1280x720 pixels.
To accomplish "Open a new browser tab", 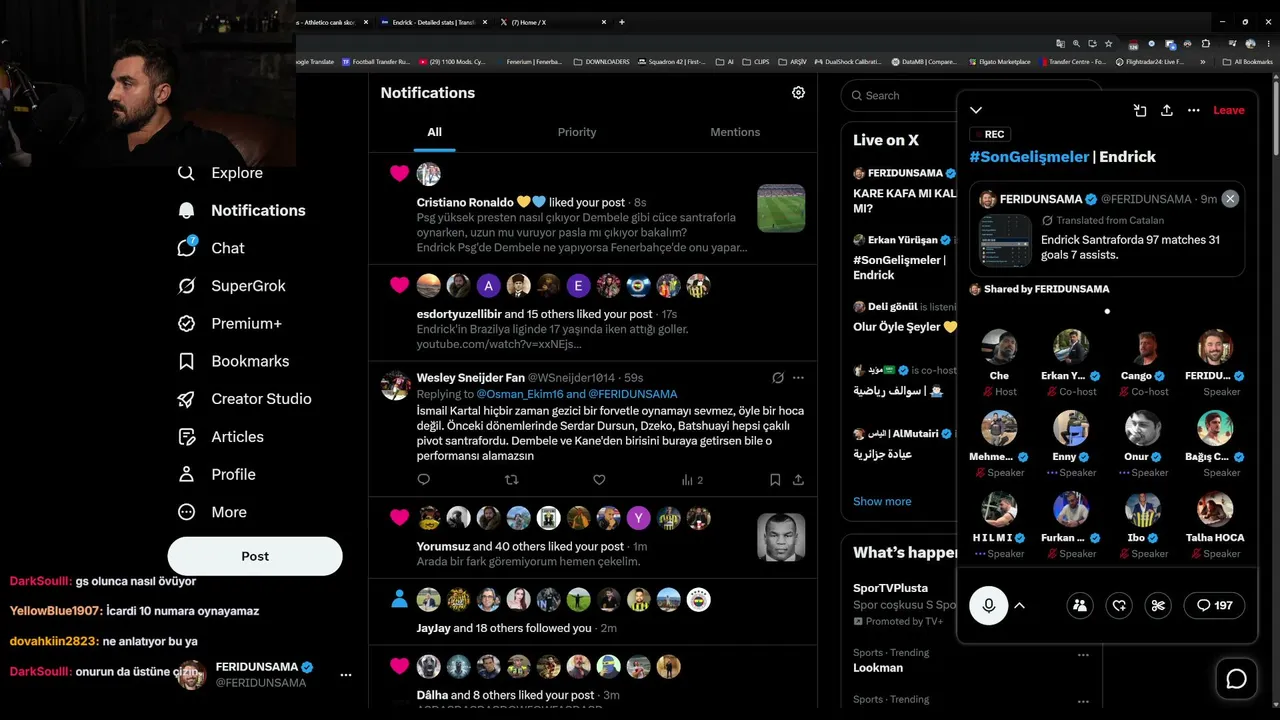I will coord(622,22).
